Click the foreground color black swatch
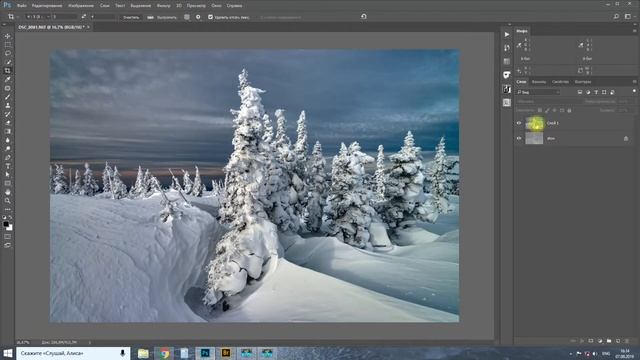The height and width of the screenshot is (360, 640). (x=6, y=224)
